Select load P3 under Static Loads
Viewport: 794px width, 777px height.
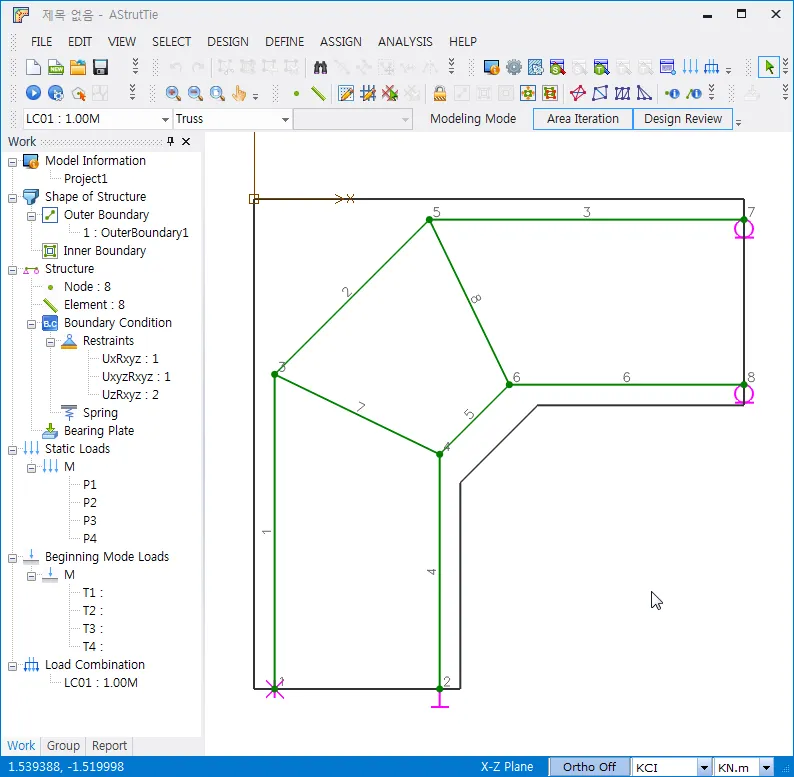(x=90, y=521)
